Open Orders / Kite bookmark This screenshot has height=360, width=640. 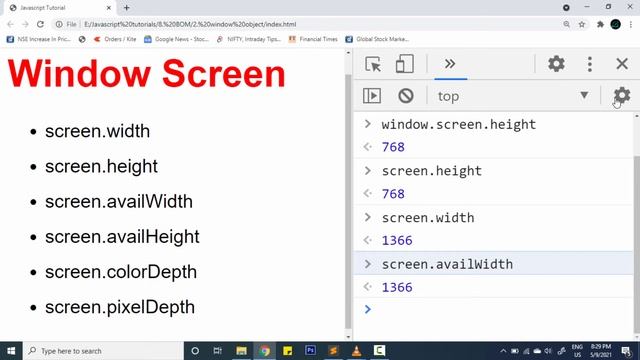point(115,39)
